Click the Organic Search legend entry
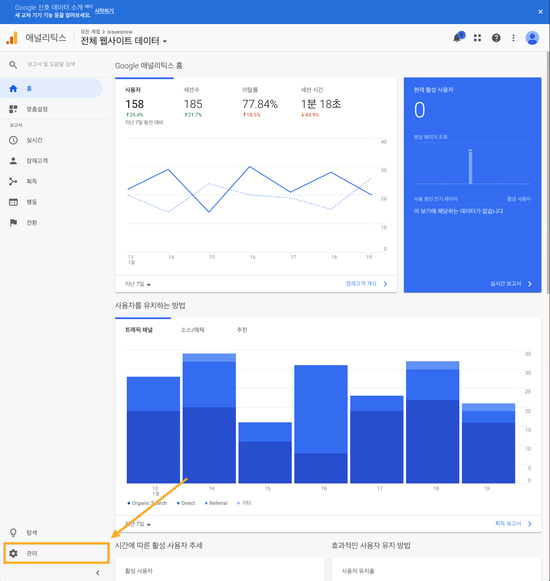The width and height of the screenshot is (550, 581). pos(147,503)
